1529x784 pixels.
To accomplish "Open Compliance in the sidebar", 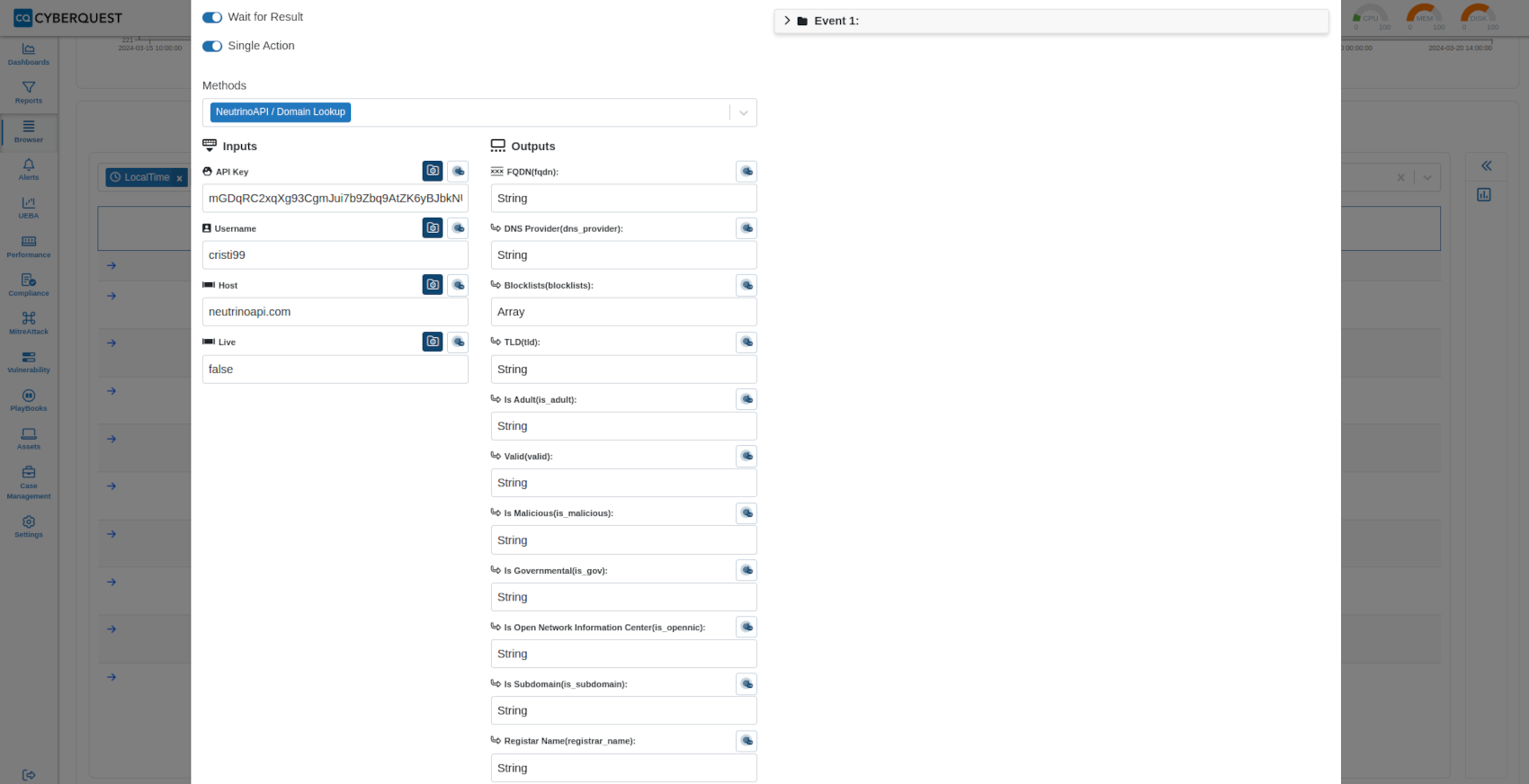I will (x=29, y=285).
